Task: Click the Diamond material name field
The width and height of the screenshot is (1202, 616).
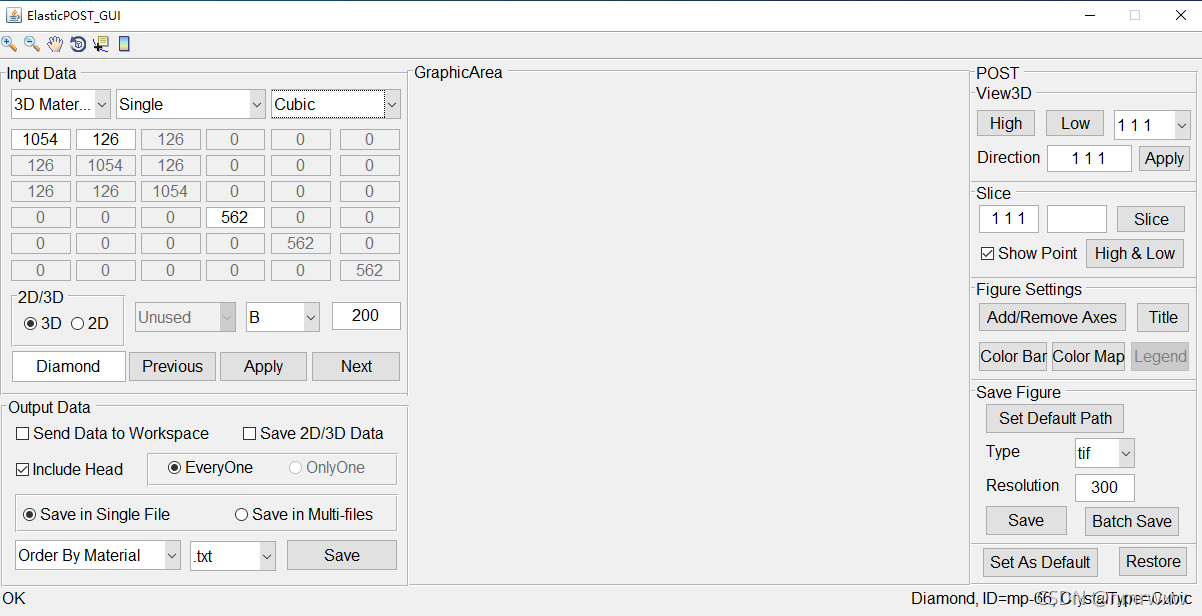Action: point(69,367)
